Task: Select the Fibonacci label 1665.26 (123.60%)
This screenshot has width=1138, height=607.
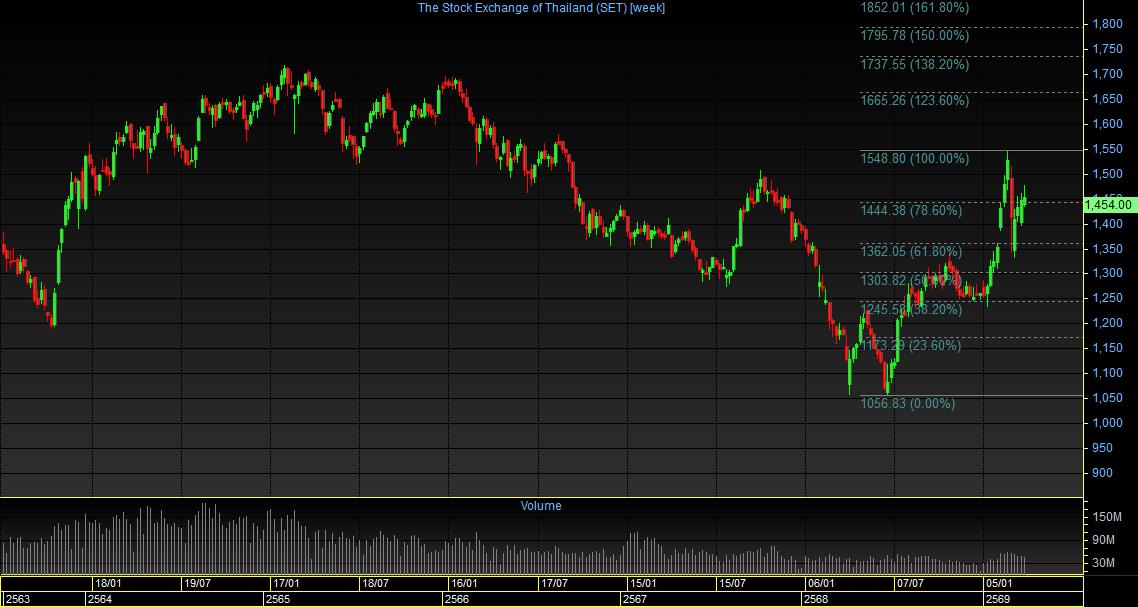Action: click(914, 100)
